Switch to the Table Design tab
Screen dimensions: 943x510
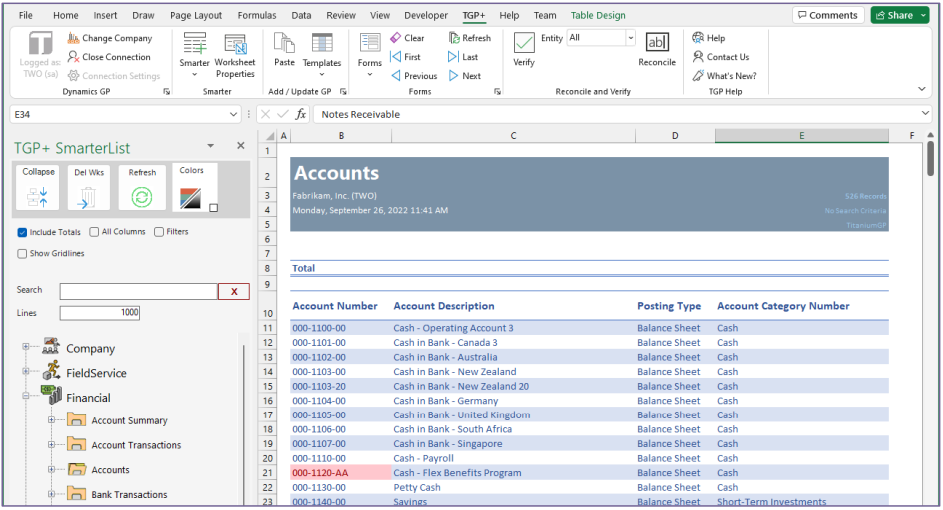point(598,16)
